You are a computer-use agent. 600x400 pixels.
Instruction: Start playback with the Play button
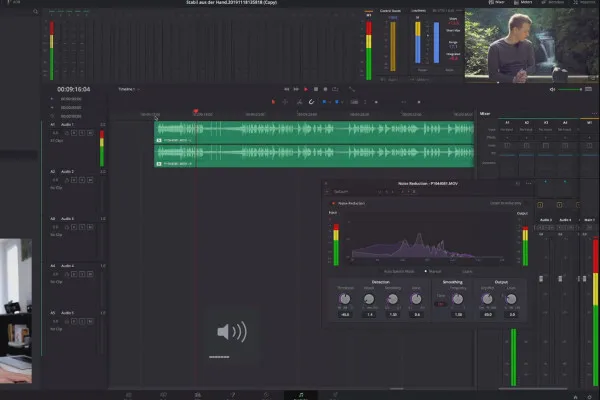click(306, 89)
